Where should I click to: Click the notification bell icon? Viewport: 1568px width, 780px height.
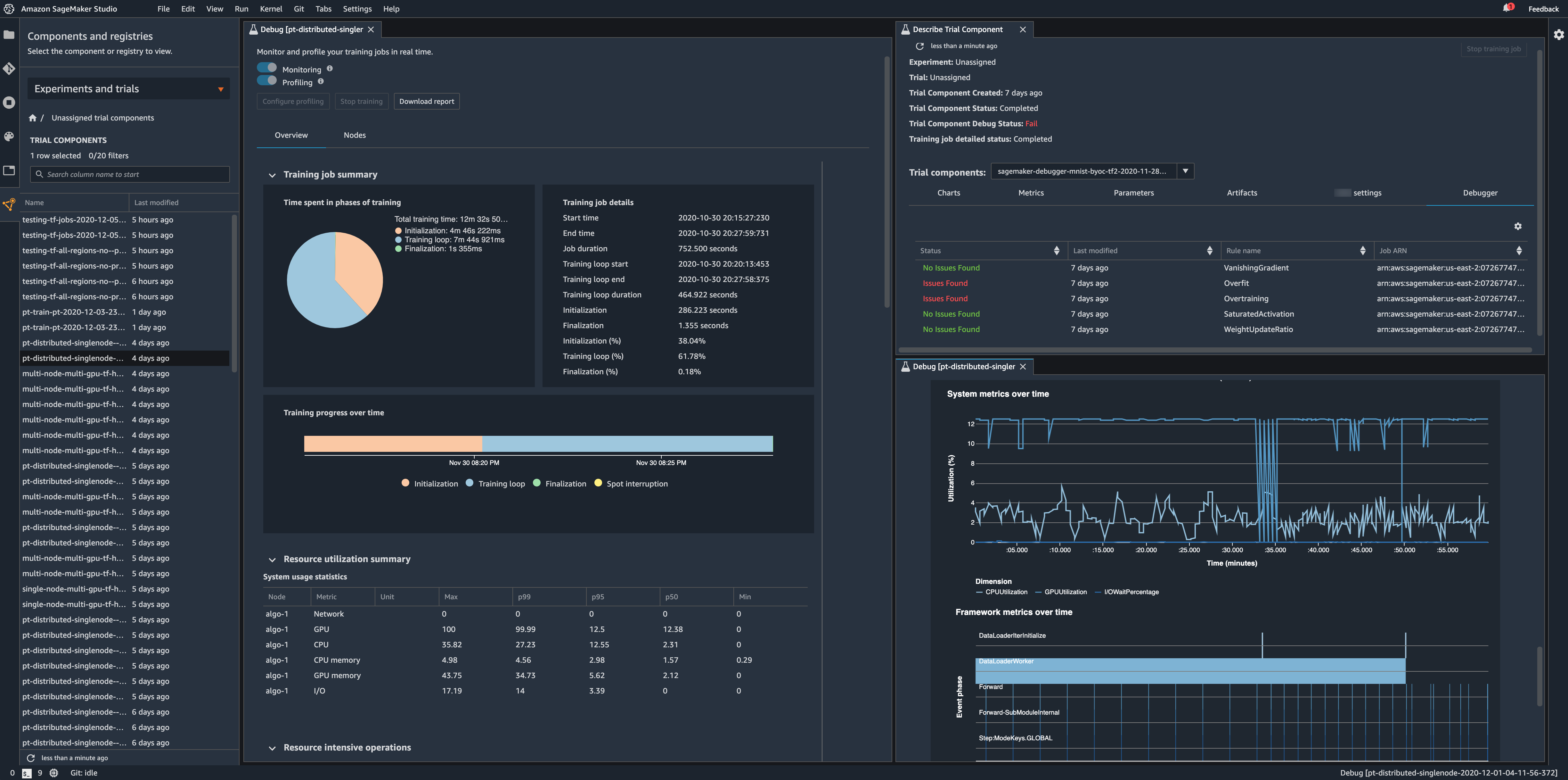click(1507, 9)
